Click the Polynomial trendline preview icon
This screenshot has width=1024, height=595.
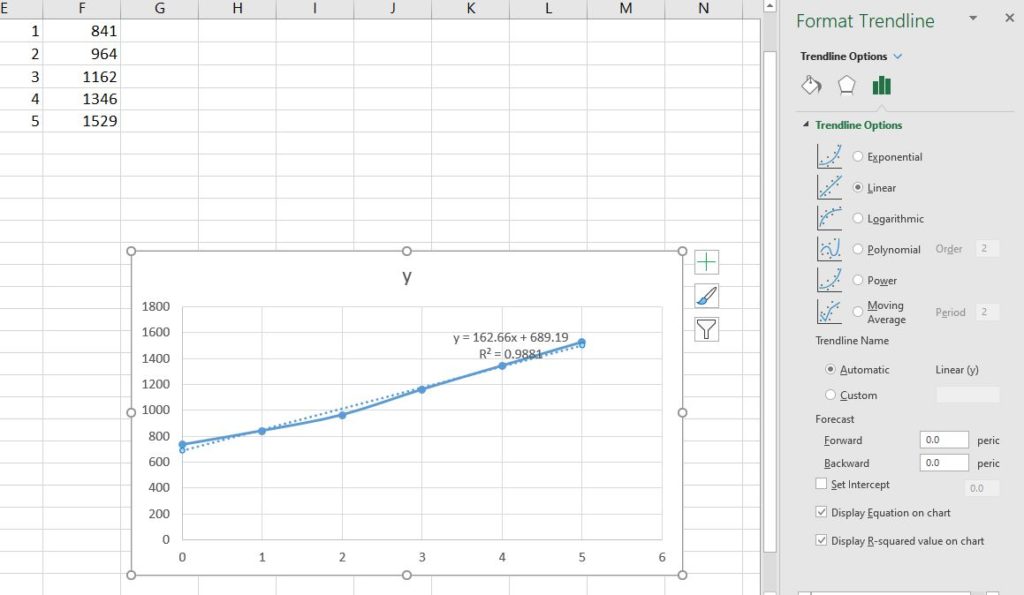click(827, 248)
